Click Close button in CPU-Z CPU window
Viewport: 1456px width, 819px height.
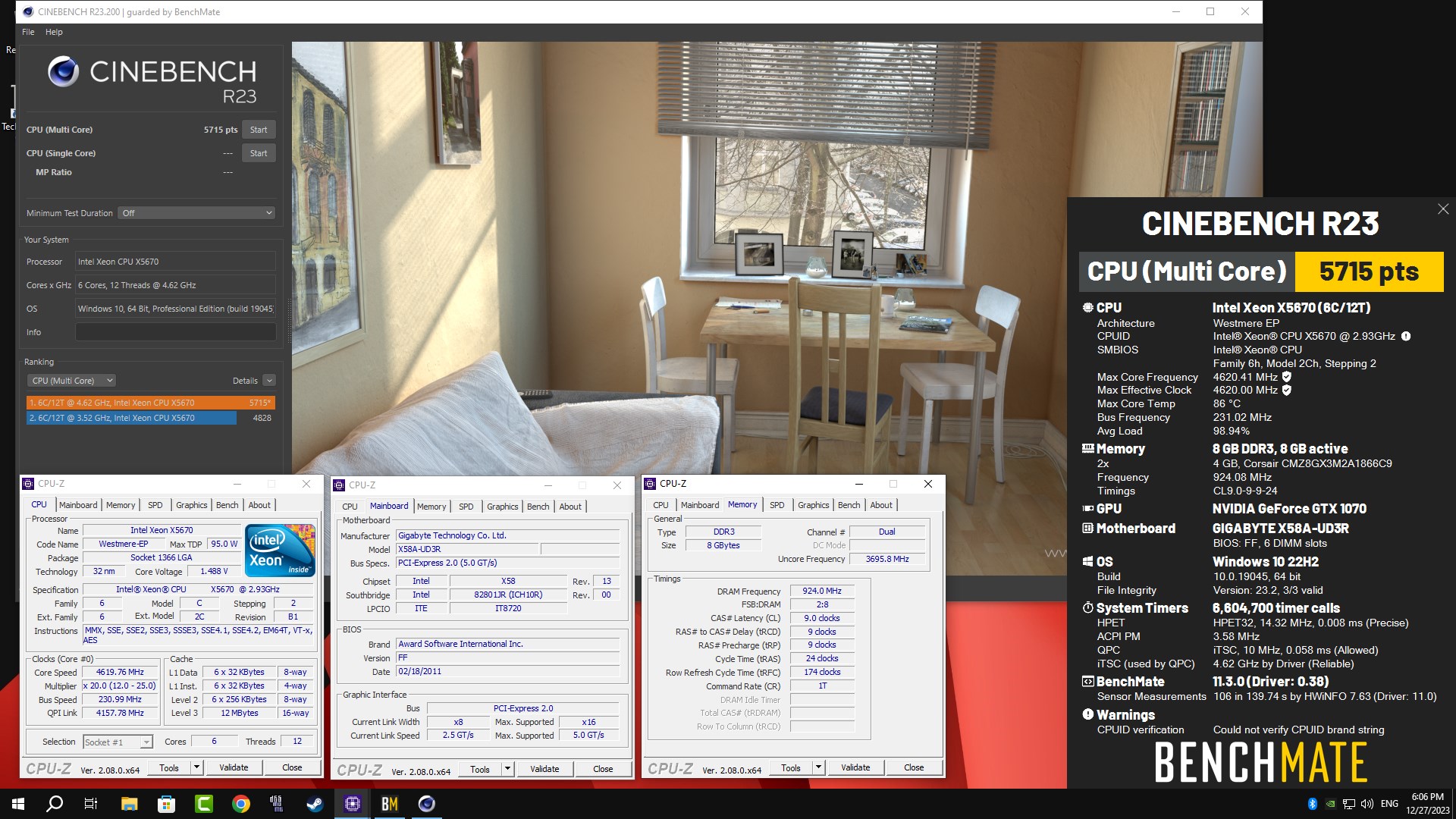pos(292,767)
